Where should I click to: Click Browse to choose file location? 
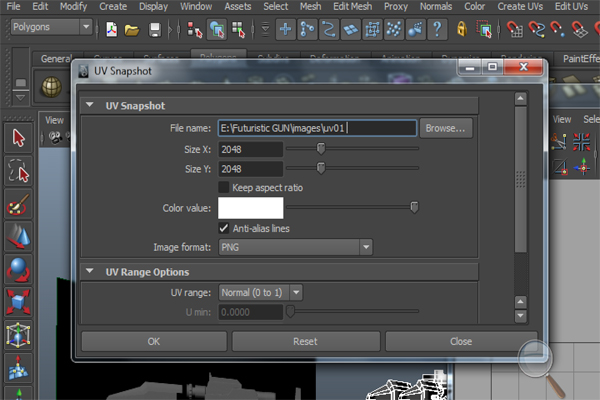(x=445, y=128)
